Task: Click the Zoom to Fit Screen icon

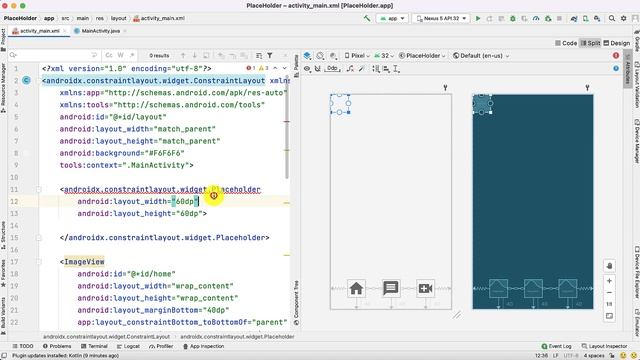Action: click(x=609, y=316)
